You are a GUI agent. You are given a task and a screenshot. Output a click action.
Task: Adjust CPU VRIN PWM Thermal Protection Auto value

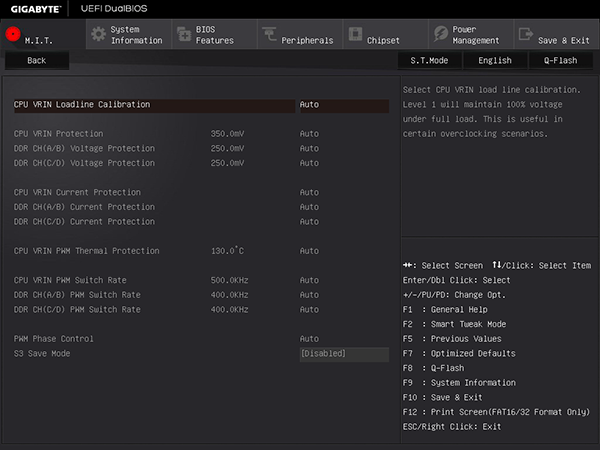tap(310, 251)
